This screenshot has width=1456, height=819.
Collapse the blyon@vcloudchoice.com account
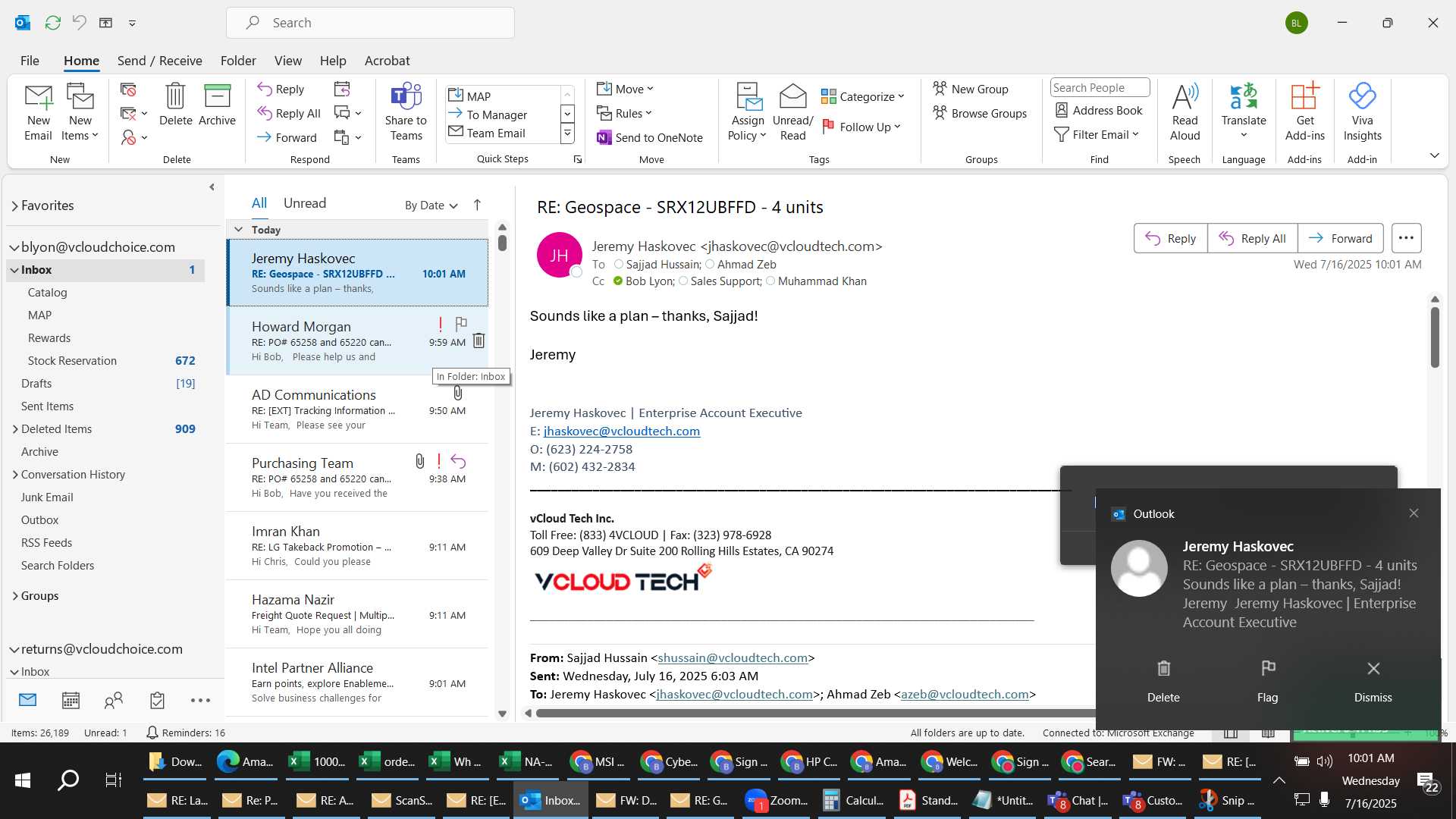pos(14,247)
